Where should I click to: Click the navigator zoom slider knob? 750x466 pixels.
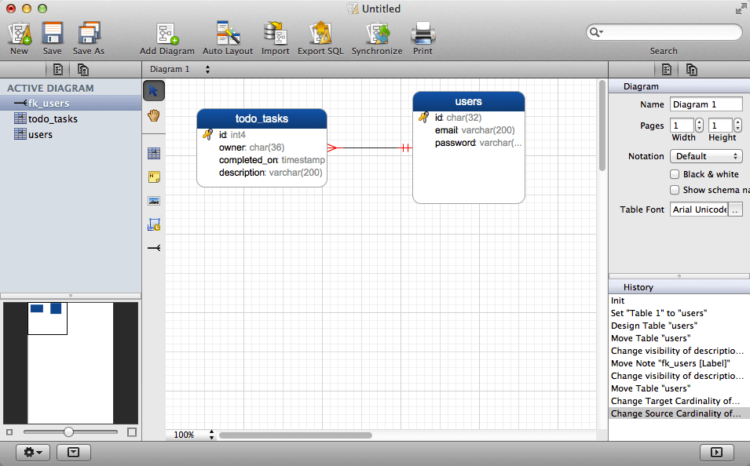pos(68,432)
